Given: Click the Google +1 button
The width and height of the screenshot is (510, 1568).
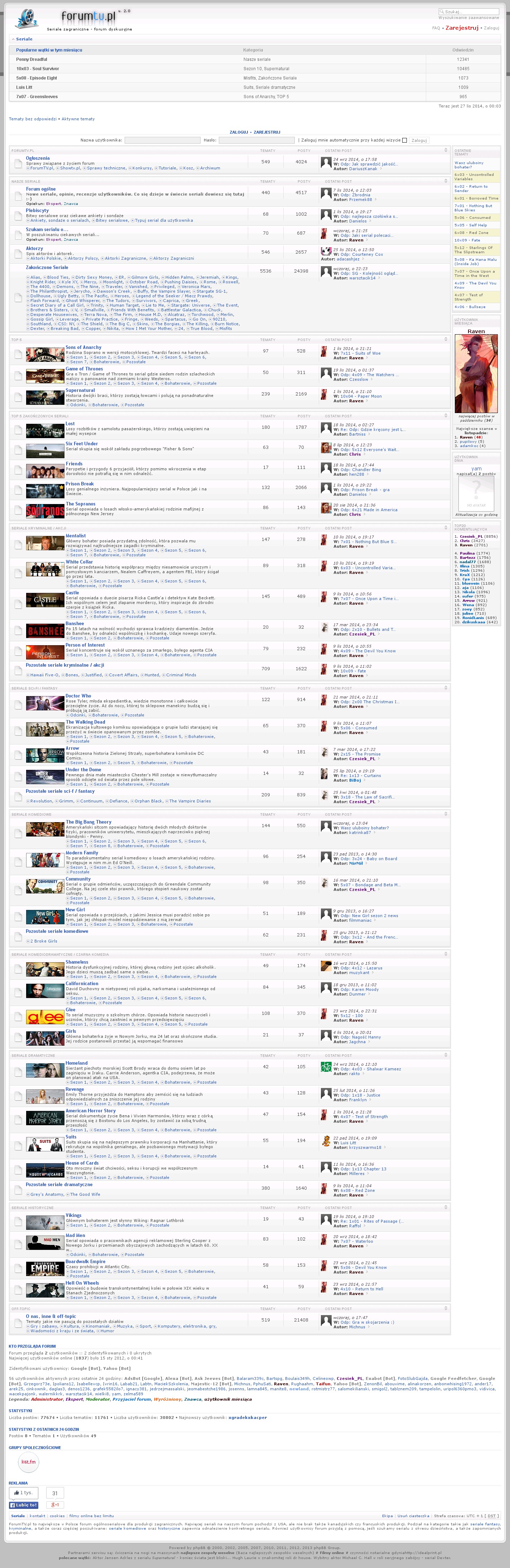Looking at the screenshot, I should pyautogui.click(x=55, y=1505).
